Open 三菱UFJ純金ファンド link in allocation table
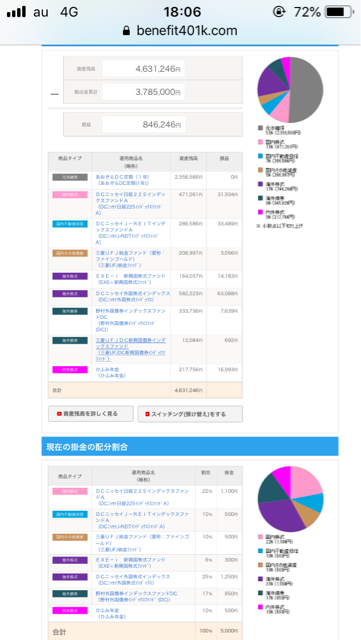361x640 pixels. tap(142, 543)
